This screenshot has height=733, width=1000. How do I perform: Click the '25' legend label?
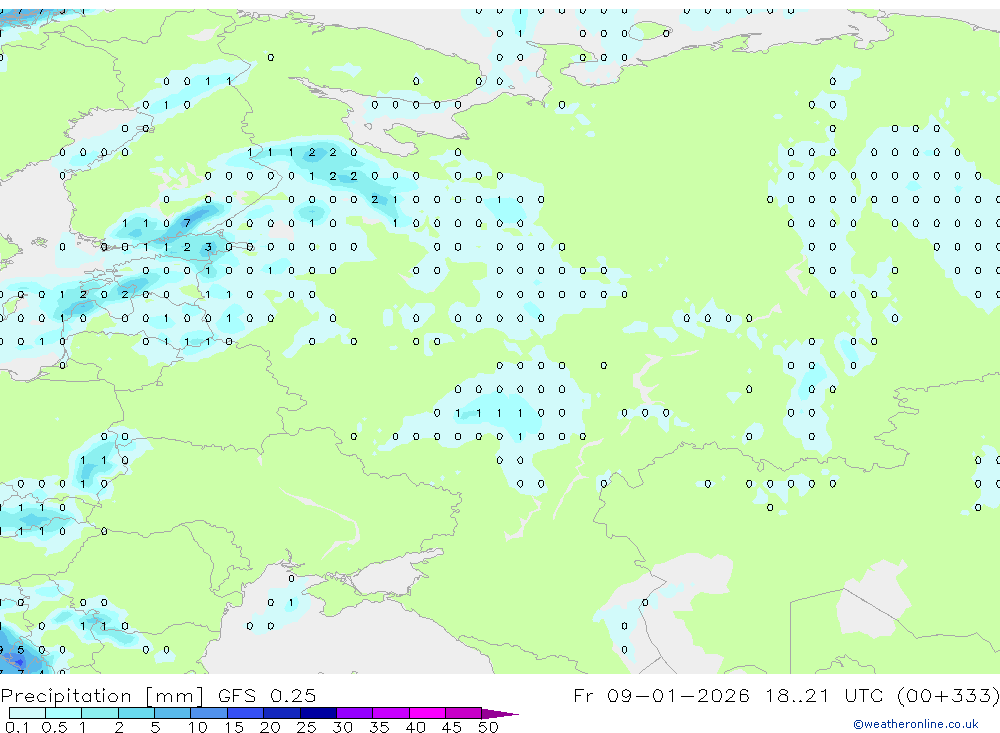pos(307,727)
